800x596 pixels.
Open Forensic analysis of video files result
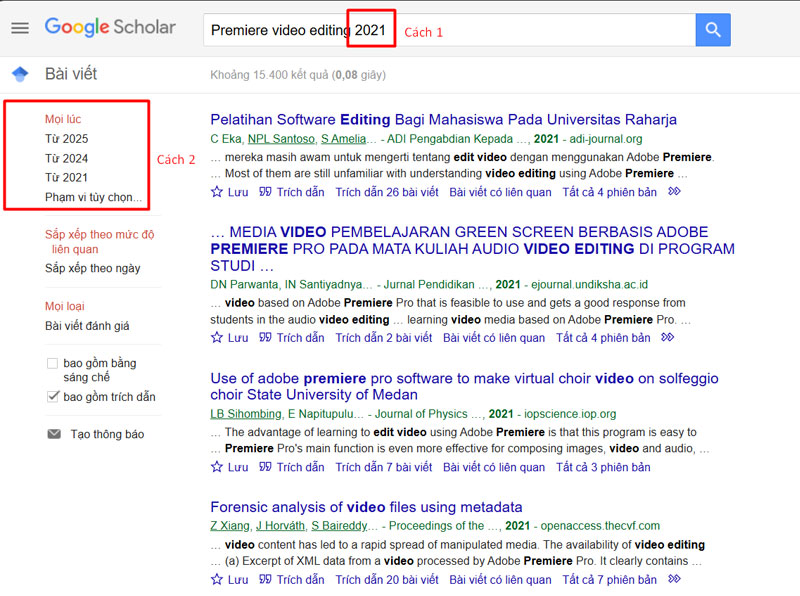tap(366, 507)
